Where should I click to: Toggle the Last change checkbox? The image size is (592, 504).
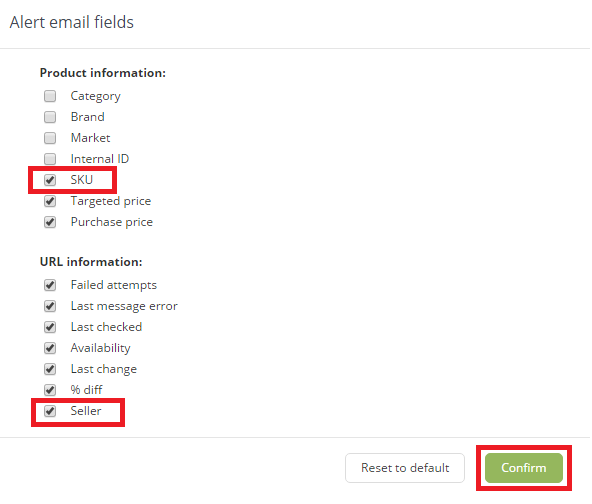(x=50, y=369)
